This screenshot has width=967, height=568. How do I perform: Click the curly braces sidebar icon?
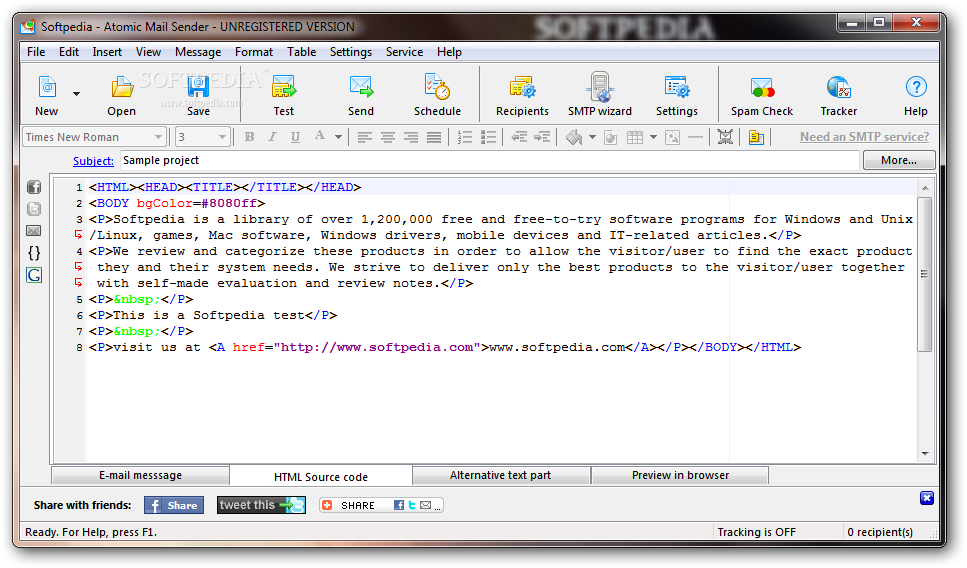pyautogui.click(x=34, y=253)
